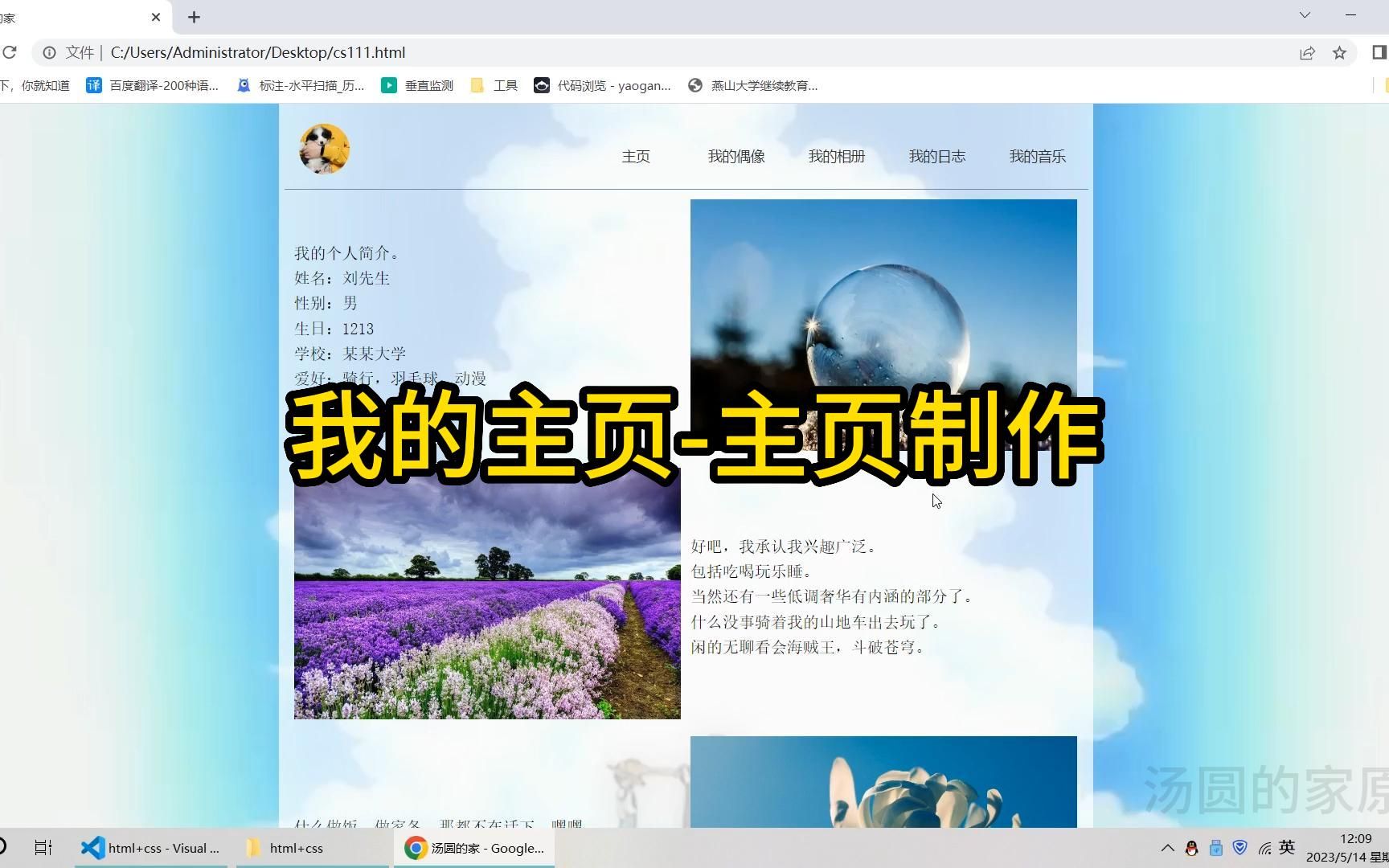This screenshot has height=868, width=1389.
Task: Click the 标注-水平扫描 bookmark icon
Action: (x=244, y=85)
